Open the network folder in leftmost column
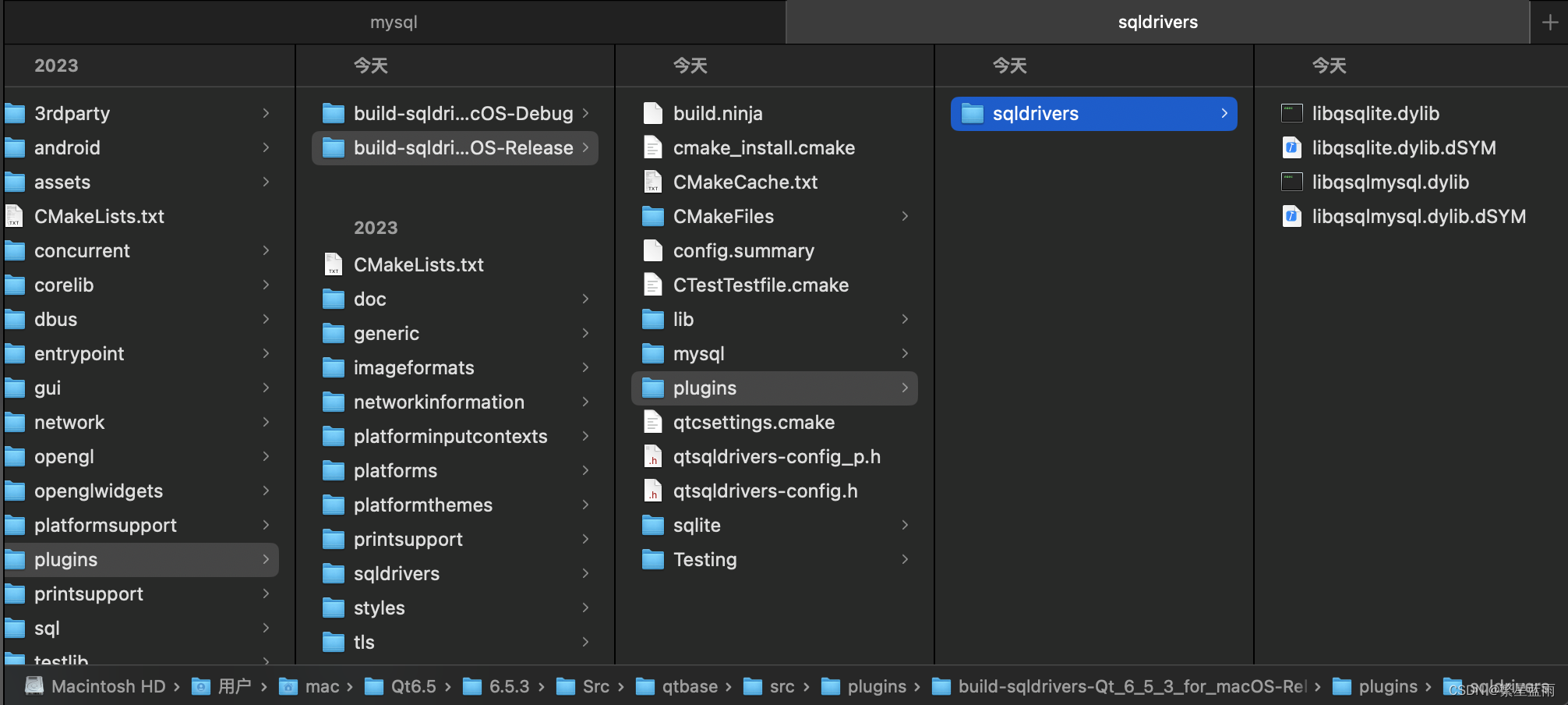1568x705 pixels. tap(69, 422)
